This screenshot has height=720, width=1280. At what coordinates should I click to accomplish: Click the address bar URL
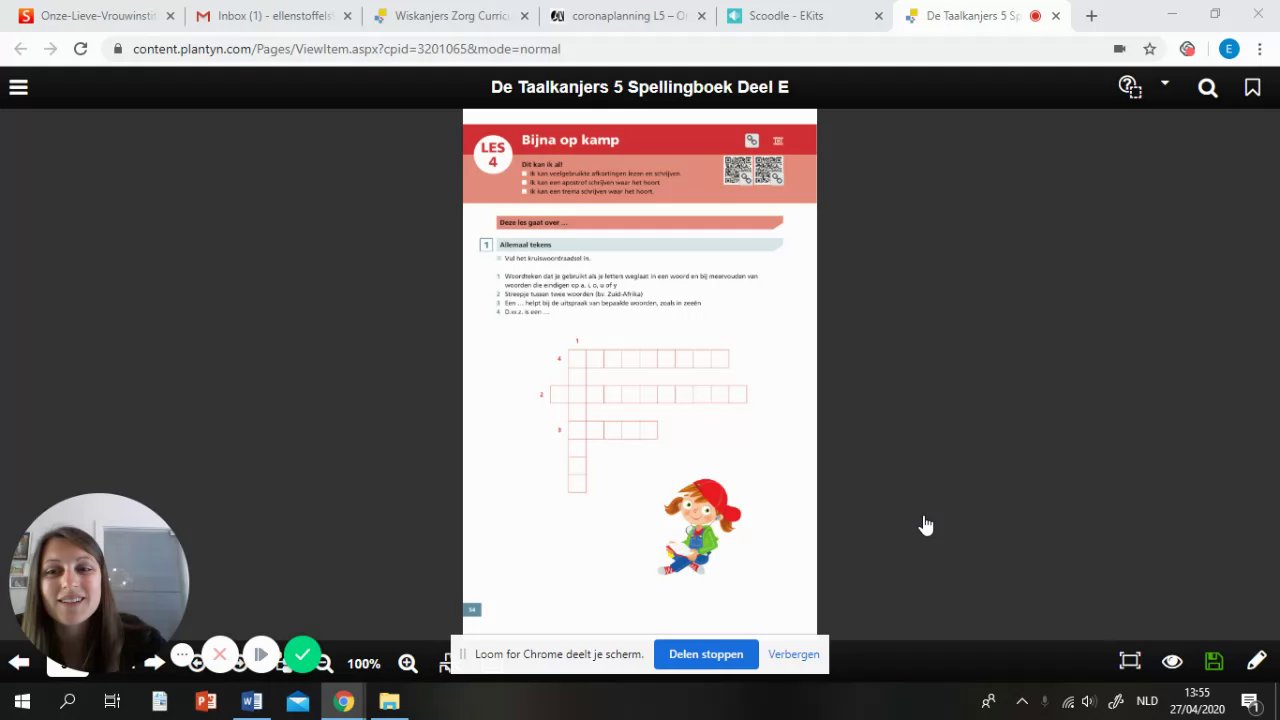346,49
